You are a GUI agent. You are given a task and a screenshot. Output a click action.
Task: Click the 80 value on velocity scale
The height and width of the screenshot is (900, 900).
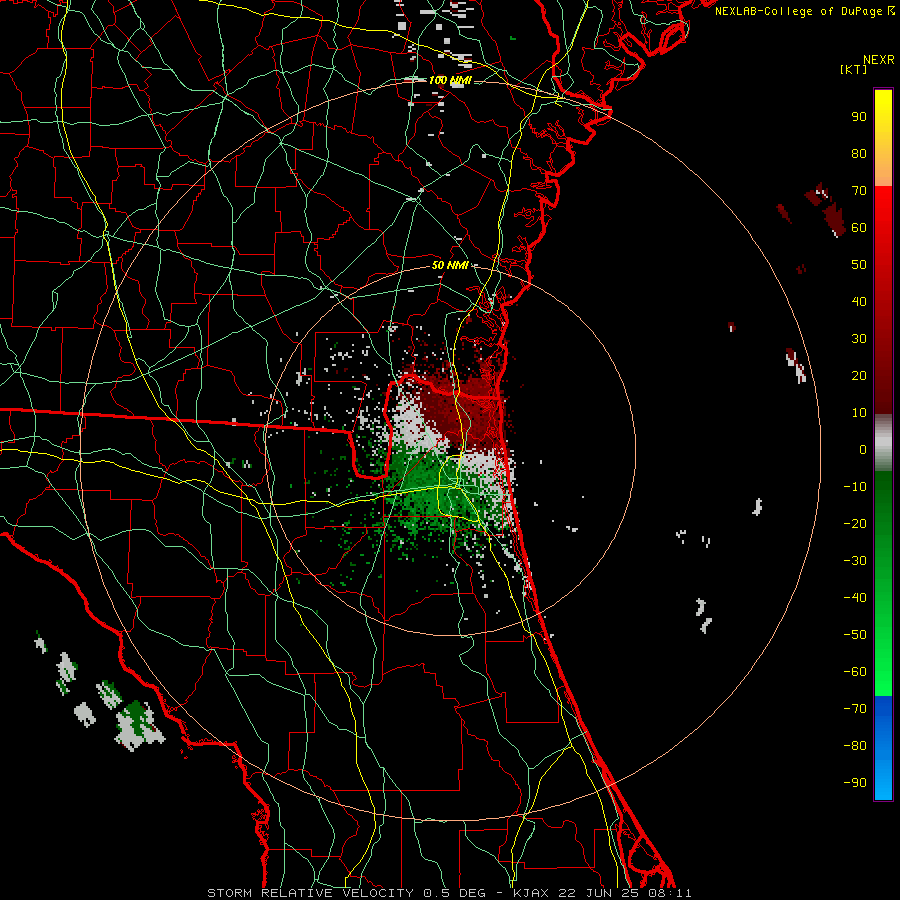[859, 154]
